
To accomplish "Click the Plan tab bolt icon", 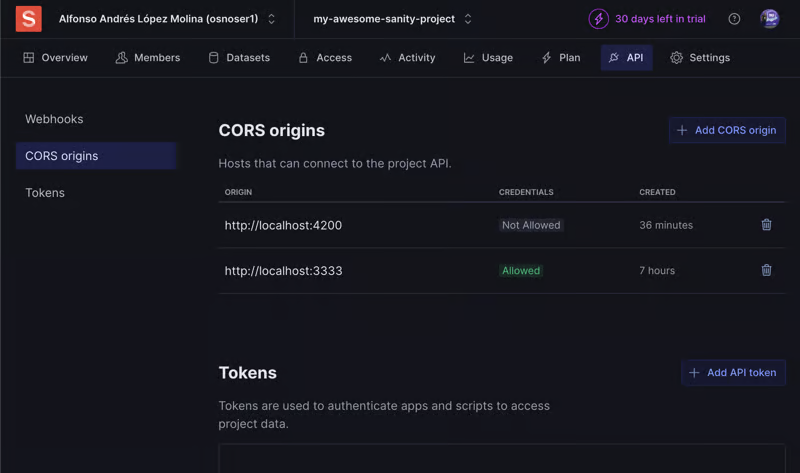I will (x=546, y=58).
